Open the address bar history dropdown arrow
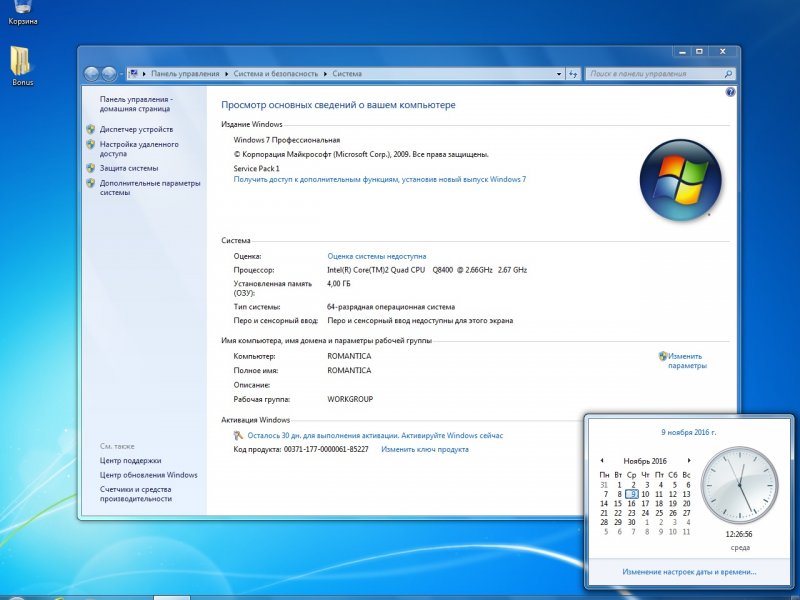This screenshot has width=800, height=600. point(559,74)
